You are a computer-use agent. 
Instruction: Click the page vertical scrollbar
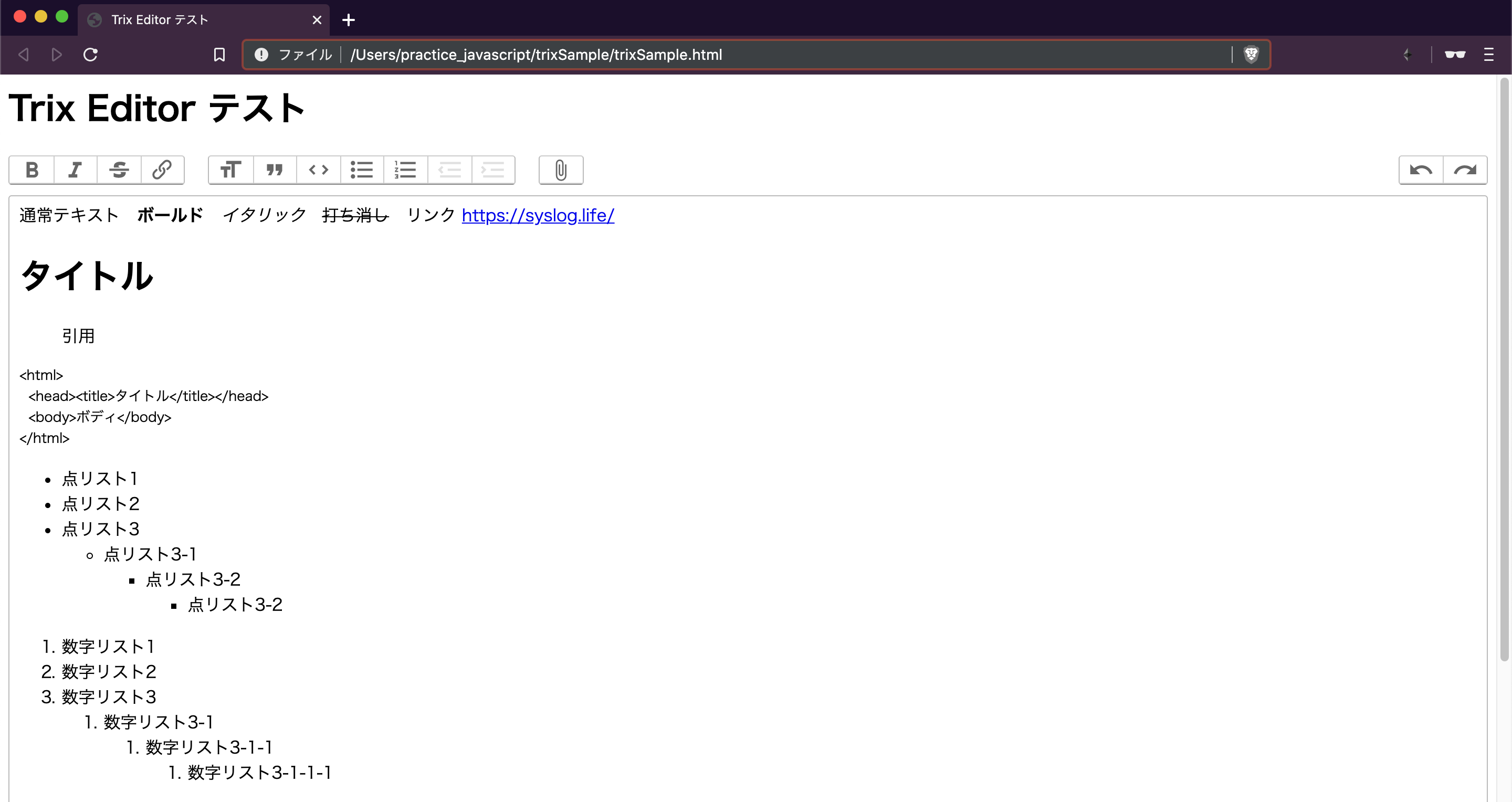pyautogui.click(x=1504, y=370)
